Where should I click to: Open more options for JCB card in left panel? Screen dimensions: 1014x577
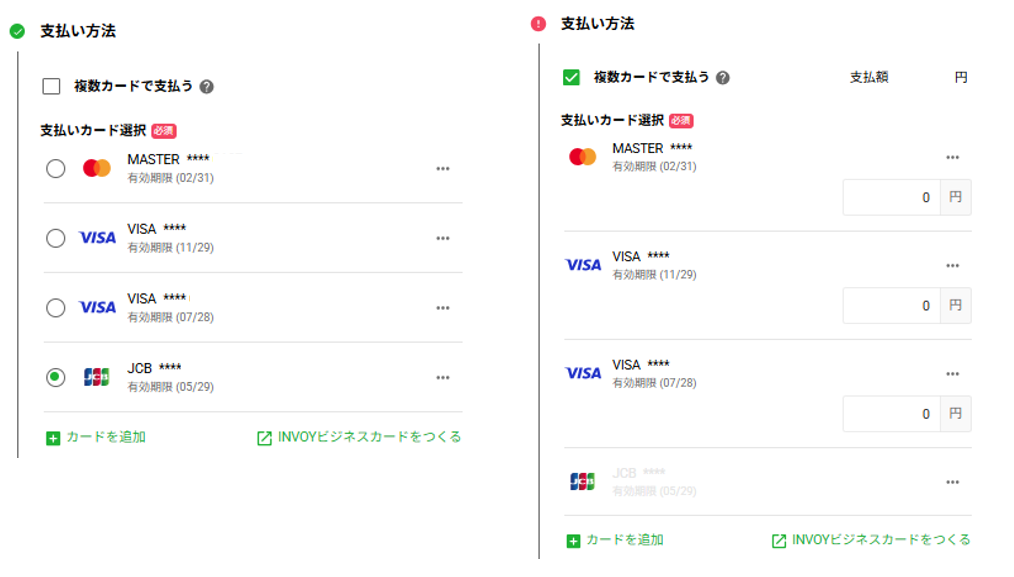coord(443,378)
